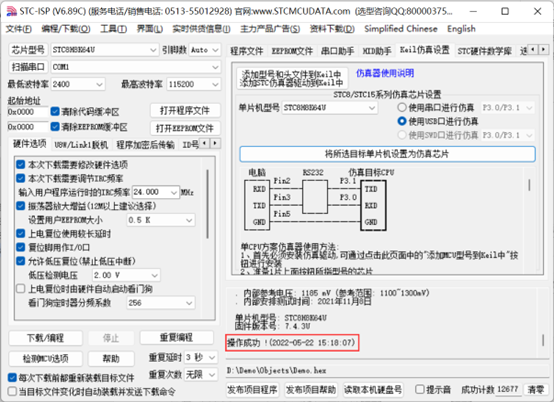Viewport: 554px width, 402px height.
Task: Click right scroll arrow beside ID号 tab
Action: click(215, 143)
